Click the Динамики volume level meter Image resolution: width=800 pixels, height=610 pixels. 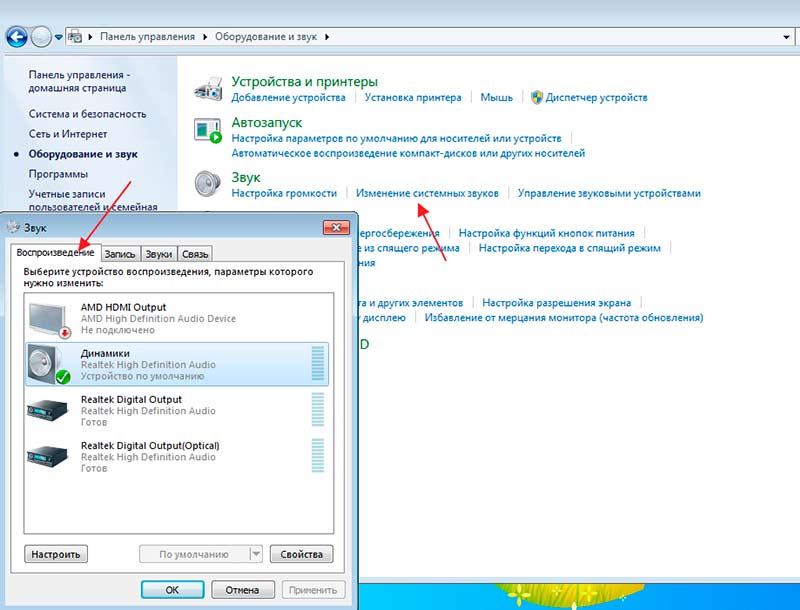click(x=319, y=364)
